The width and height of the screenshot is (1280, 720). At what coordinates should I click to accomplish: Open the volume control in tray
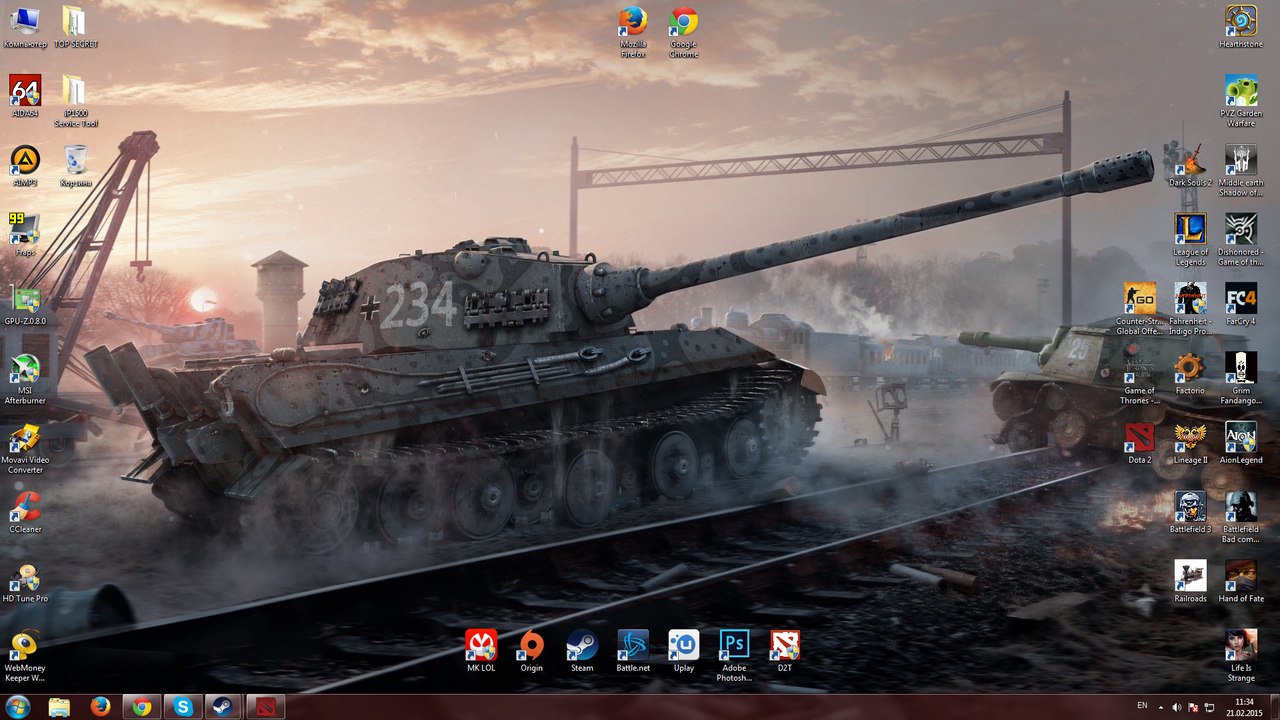(1177, 707)
